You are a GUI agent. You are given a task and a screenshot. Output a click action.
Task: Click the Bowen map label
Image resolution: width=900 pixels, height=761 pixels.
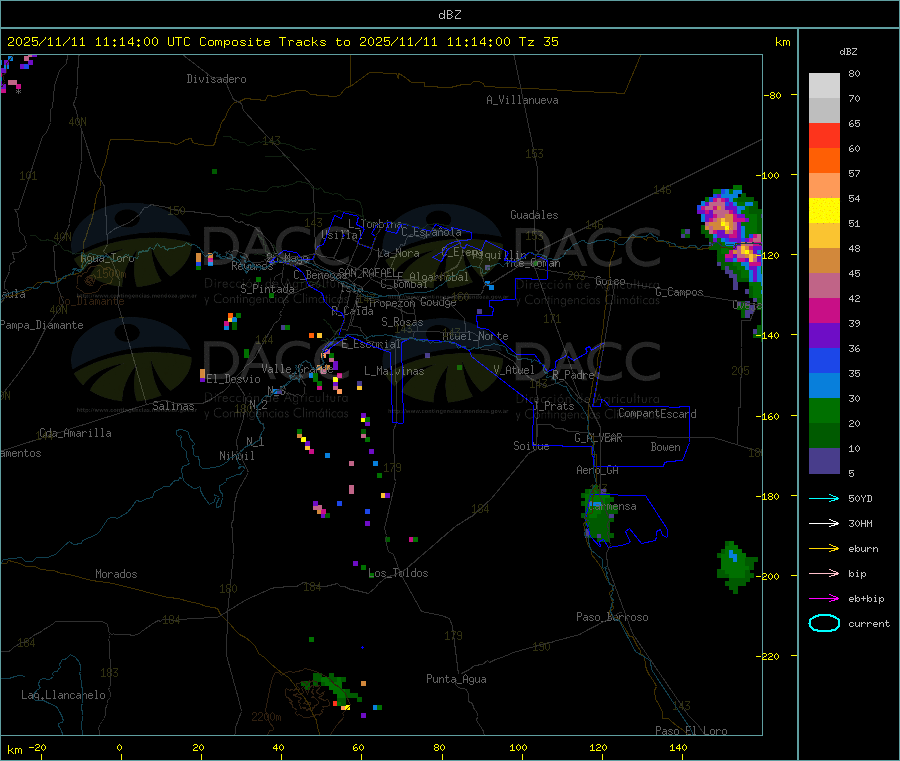pyautogui.click(x=666, y=447)
